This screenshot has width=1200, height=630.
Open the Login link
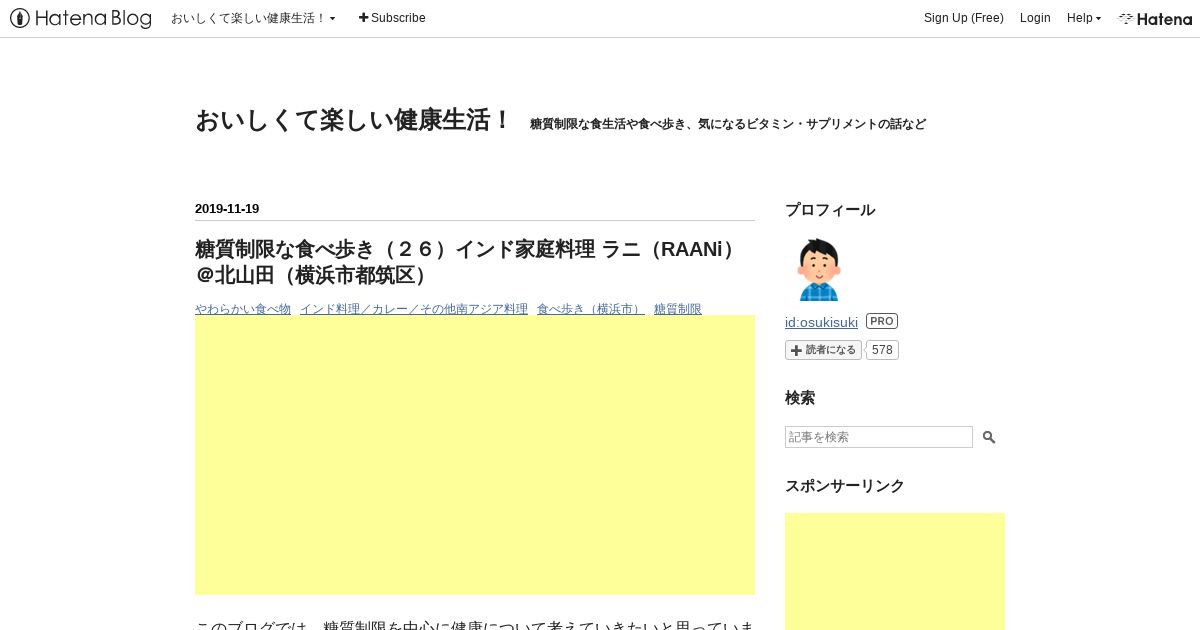1035,18
